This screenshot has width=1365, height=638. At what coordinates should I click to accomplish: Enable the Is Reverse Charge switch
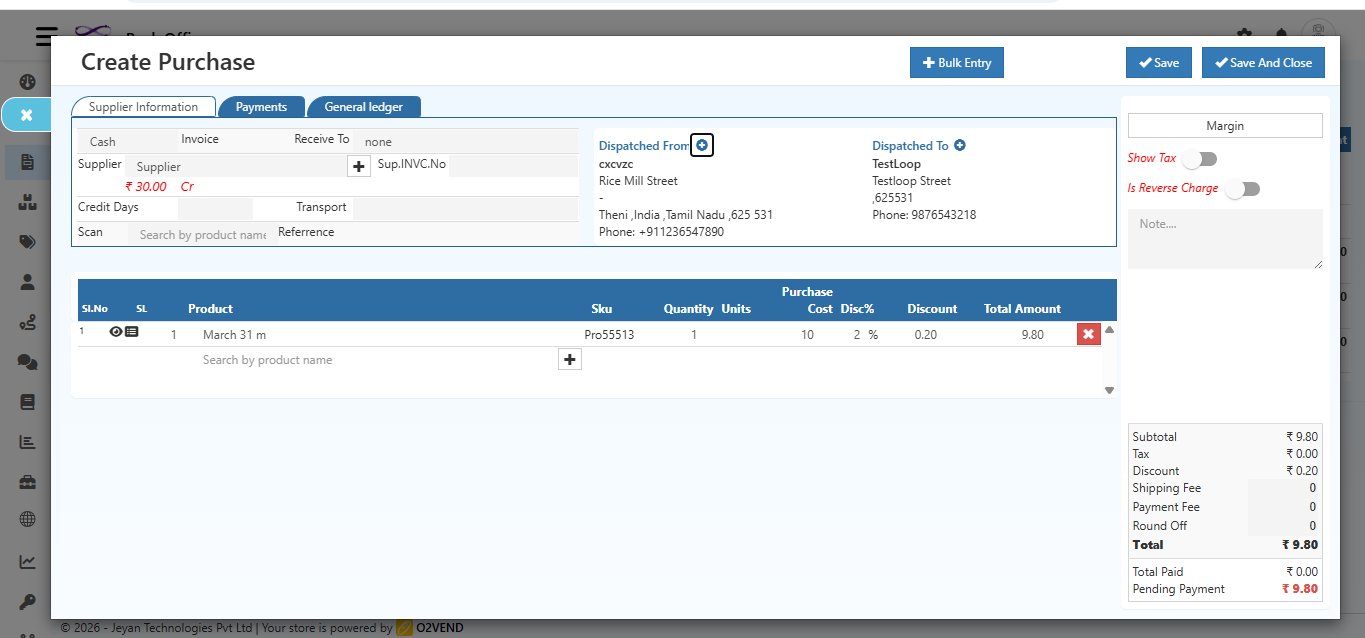[1242, 189]
